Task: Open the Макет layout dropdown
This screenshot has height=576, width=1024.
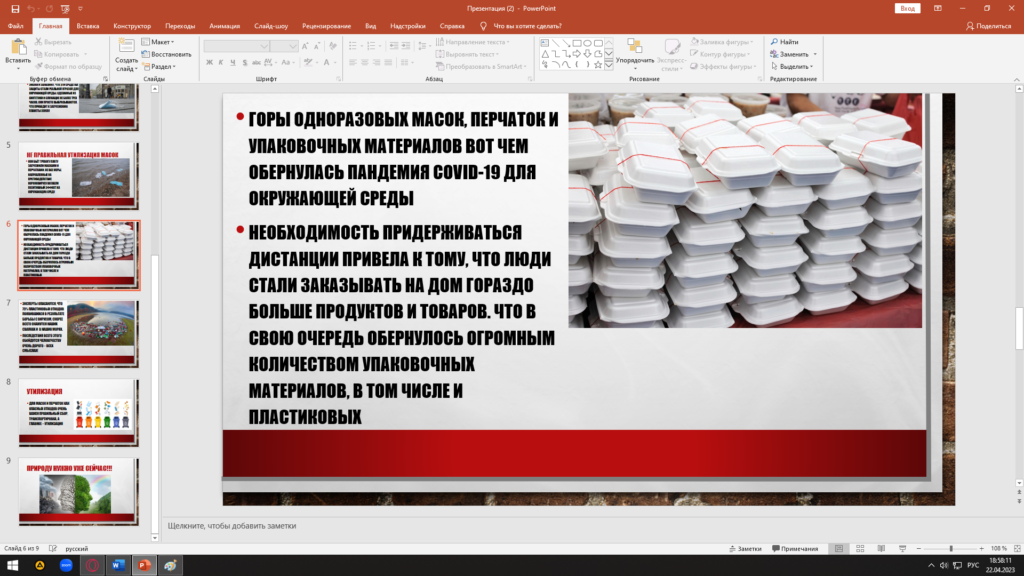Action: pos(158,42)
